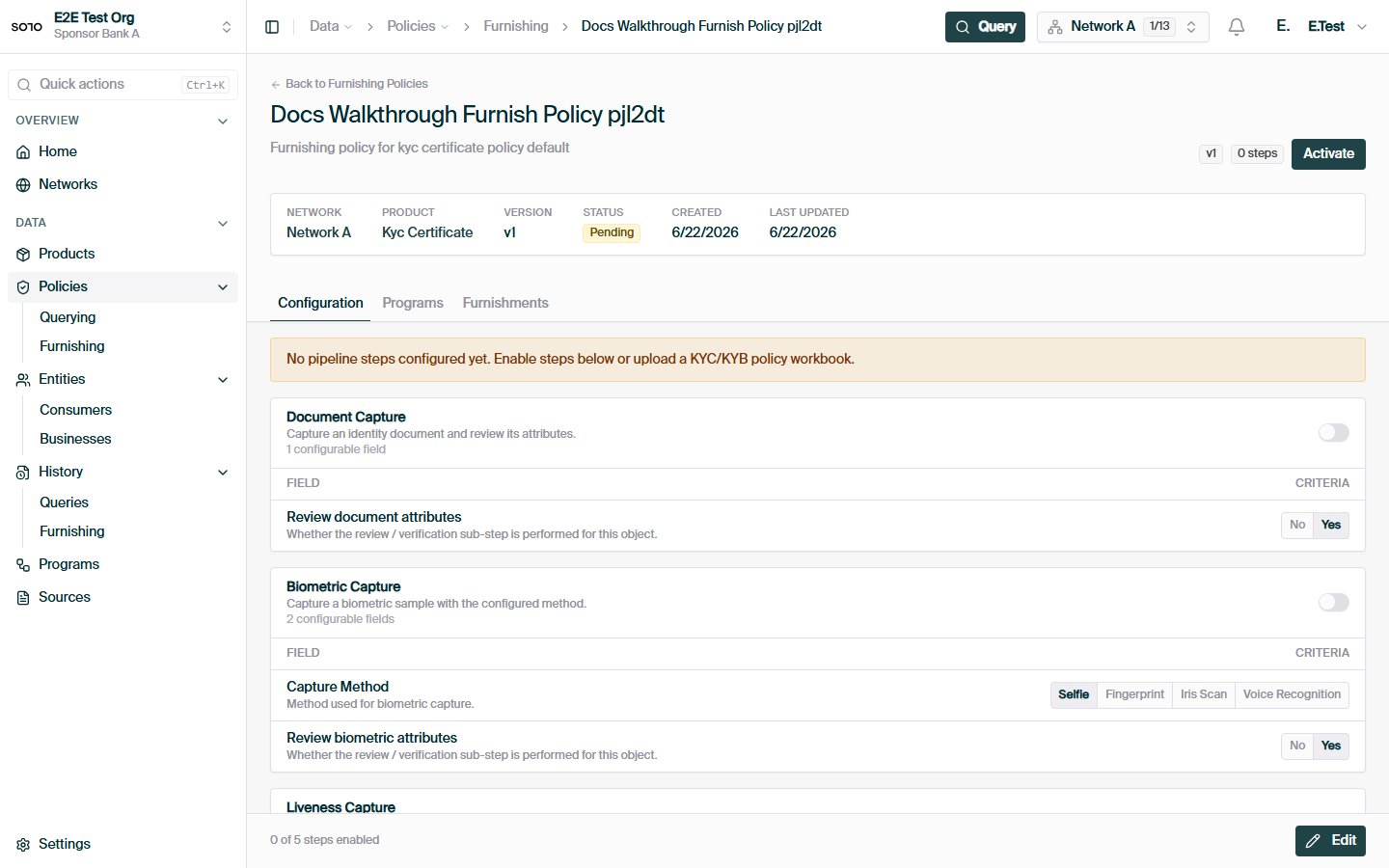Select No for Review document attributes
The image size is (1389, 868).
click(1297, 525)
